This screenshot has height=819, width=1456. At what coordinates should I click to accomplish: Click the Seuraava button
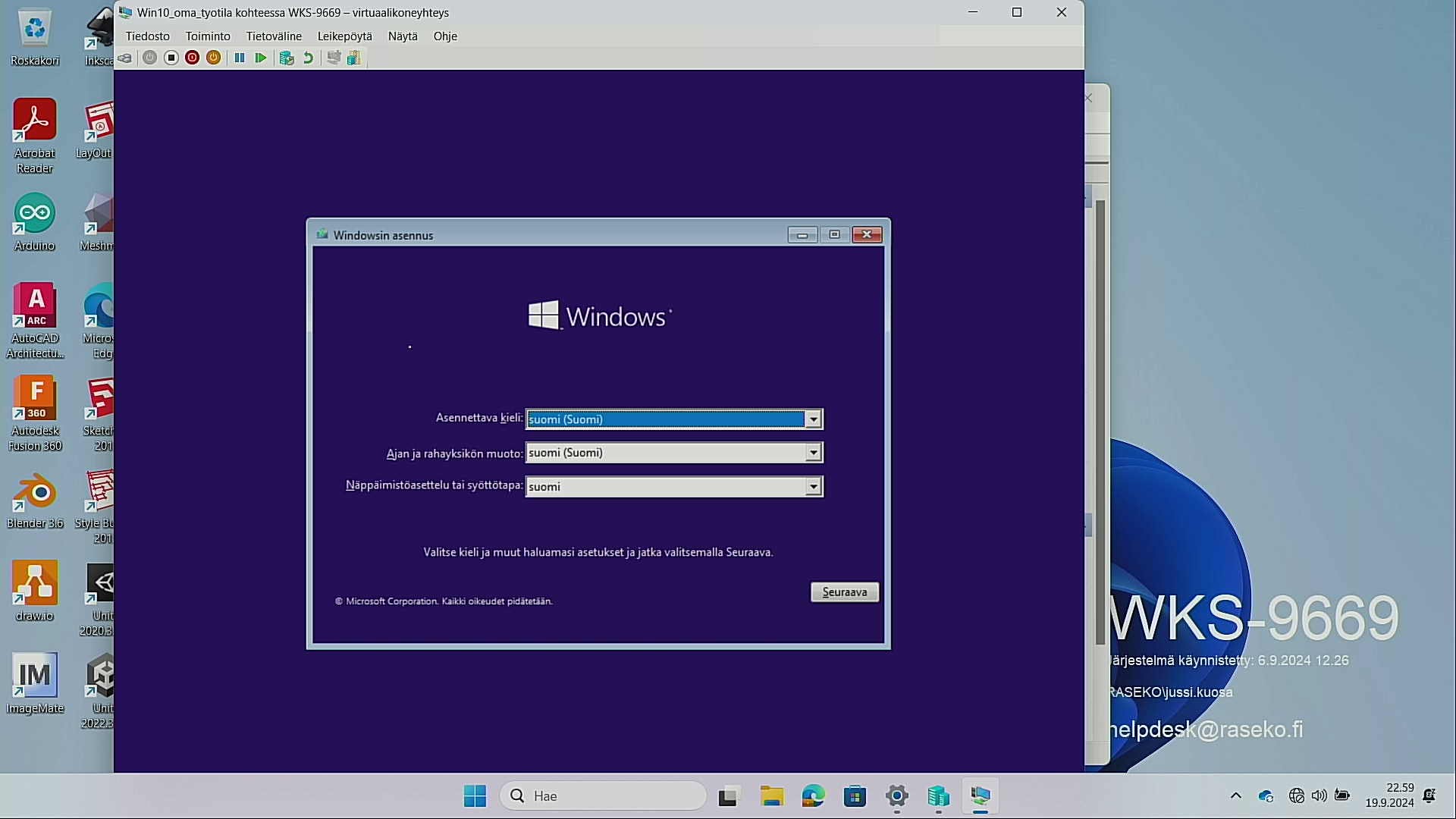point(845,592)
